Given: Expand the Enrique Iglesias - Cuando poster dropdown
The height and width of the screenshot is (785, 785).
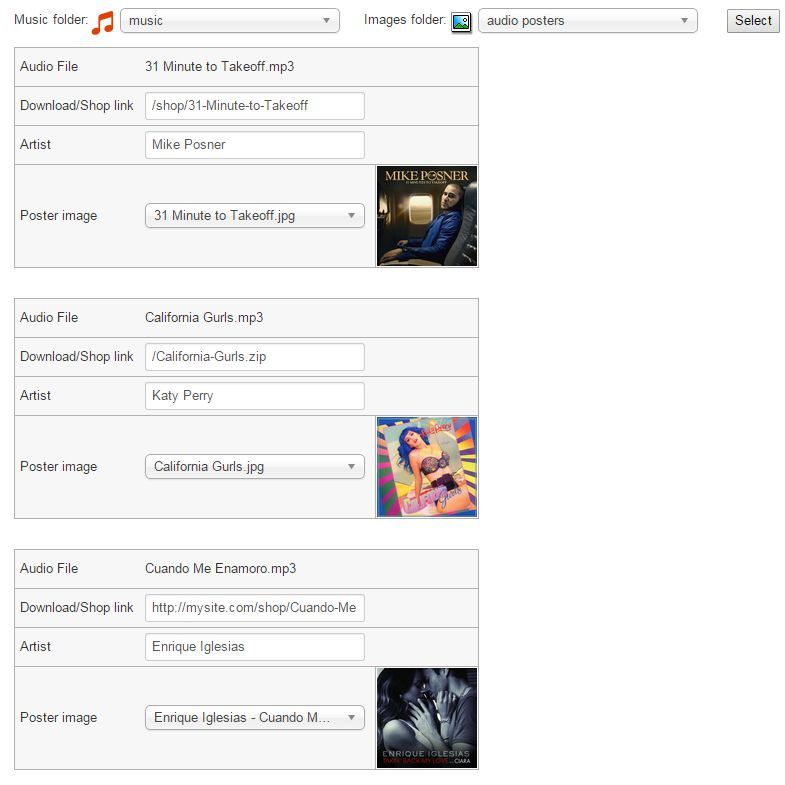Looking at the screenshot, I should click(x=255, y=718).
